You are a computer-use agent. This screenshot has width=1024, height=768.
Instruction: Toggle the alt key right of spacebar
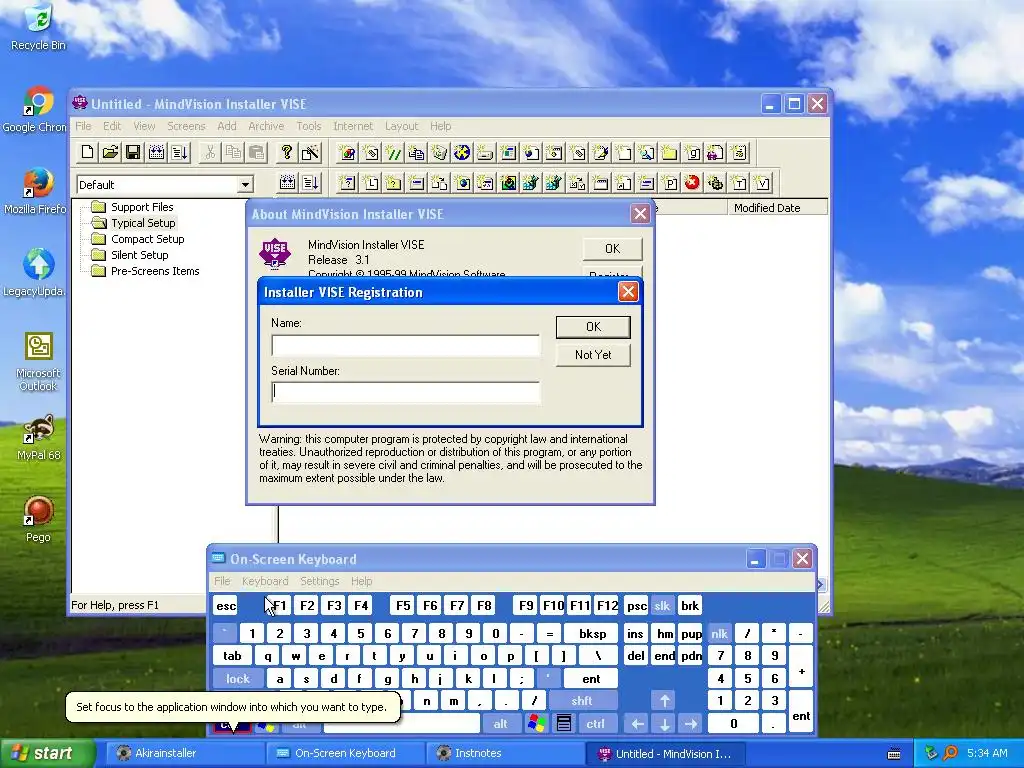500,724
